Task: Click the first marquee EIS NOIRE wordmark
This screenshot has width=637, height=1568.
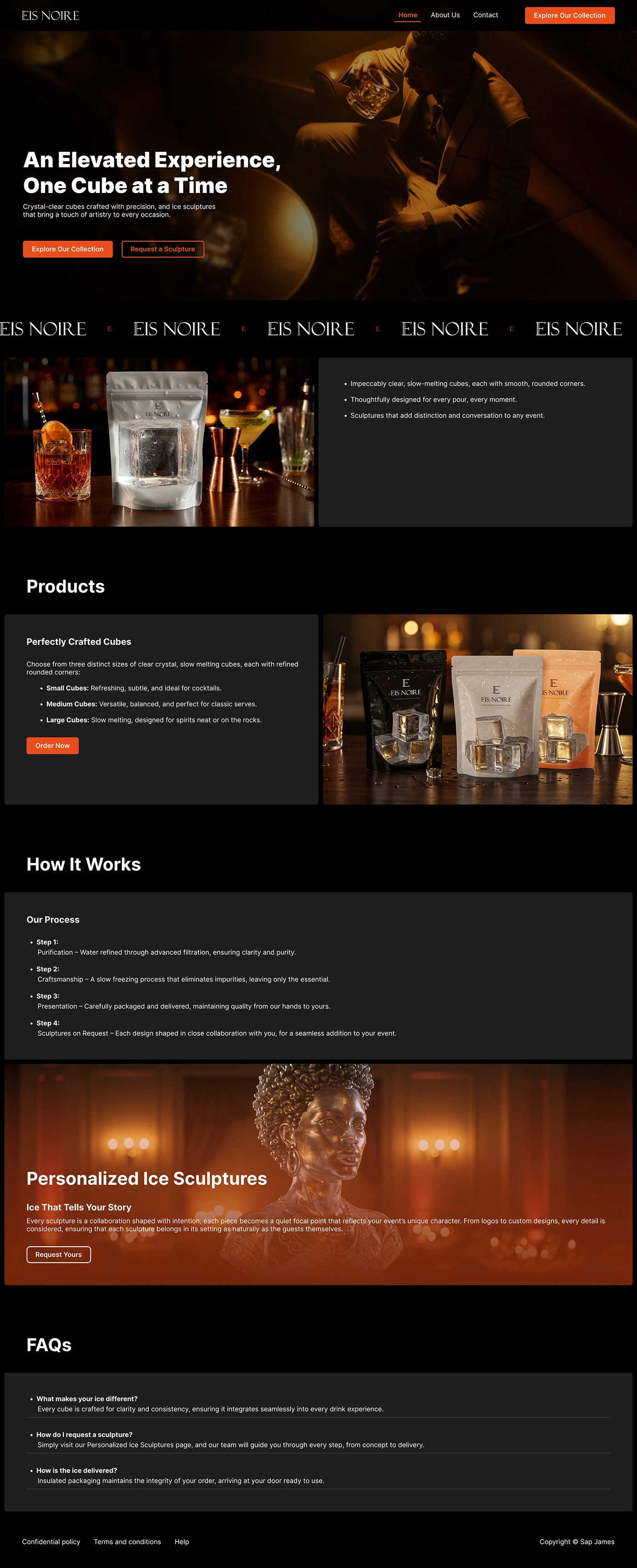Action: click(x=43, y=330)
